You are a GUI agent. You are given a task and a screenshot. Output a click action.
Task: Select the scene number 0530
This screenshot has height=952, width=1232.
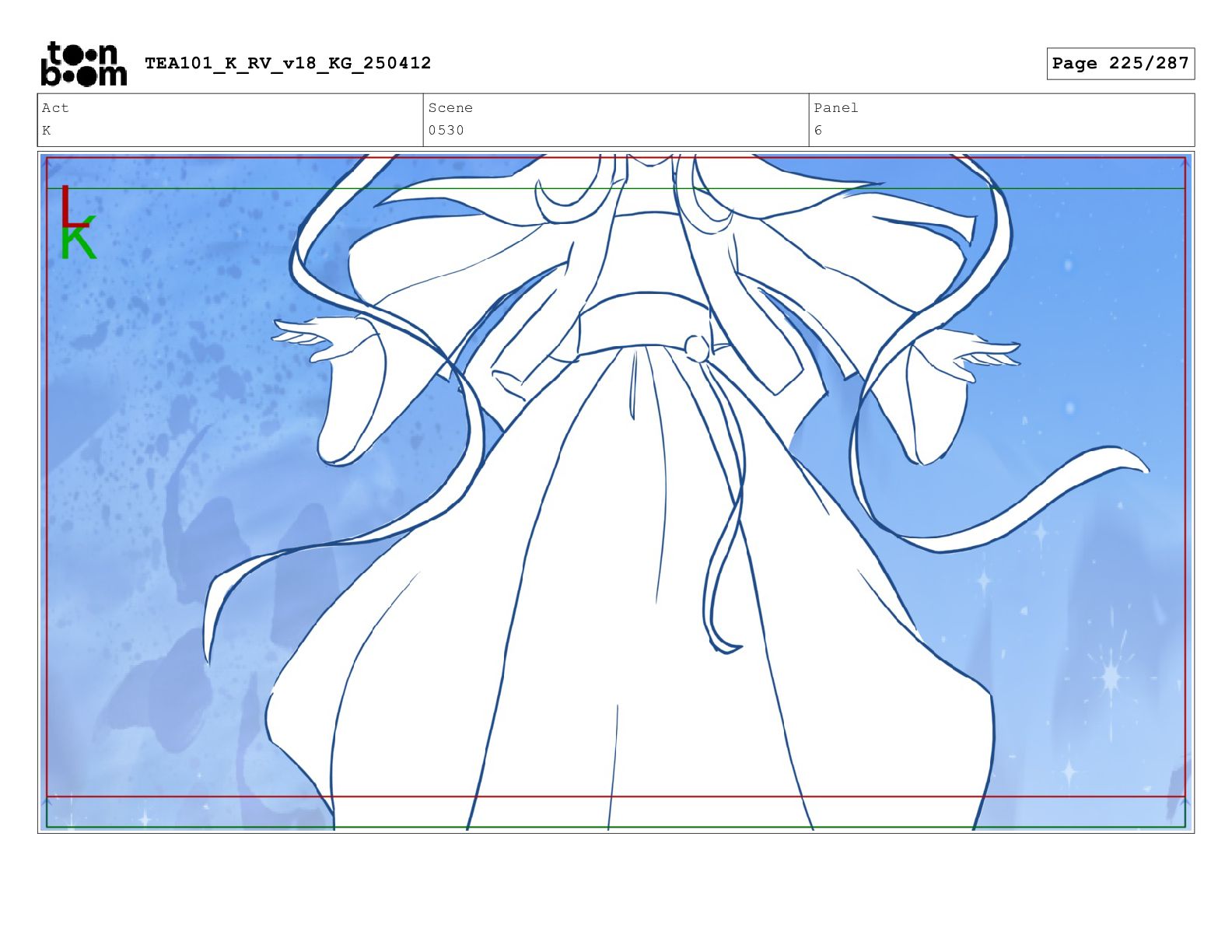pos(446,130)
